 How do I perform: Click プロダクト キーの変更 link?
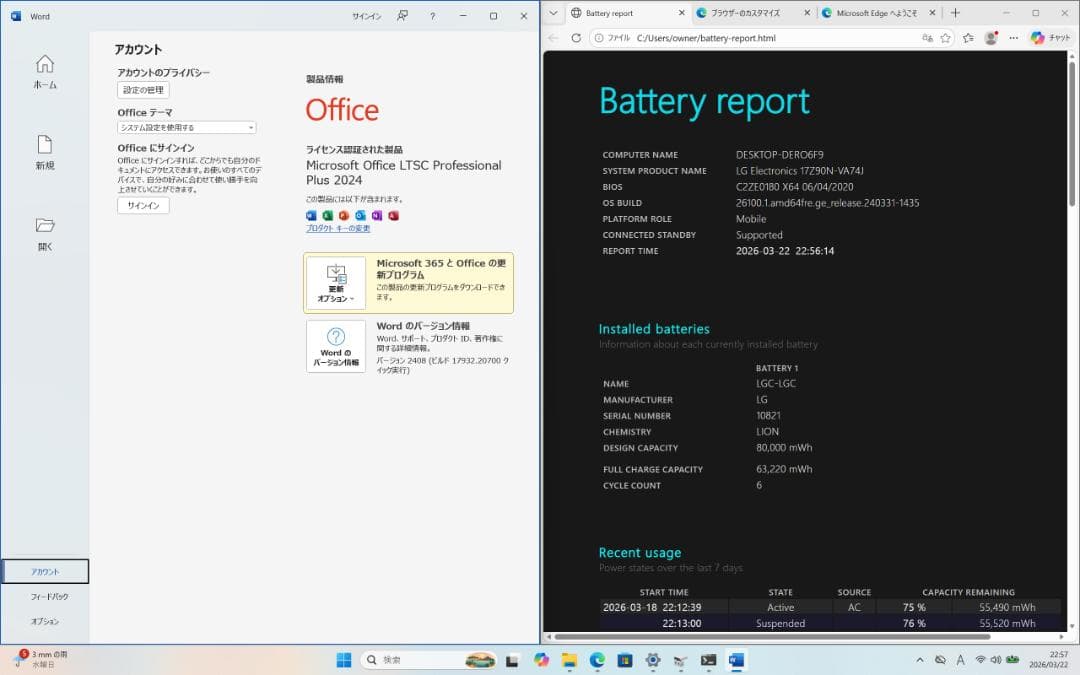tap(338, 229)
